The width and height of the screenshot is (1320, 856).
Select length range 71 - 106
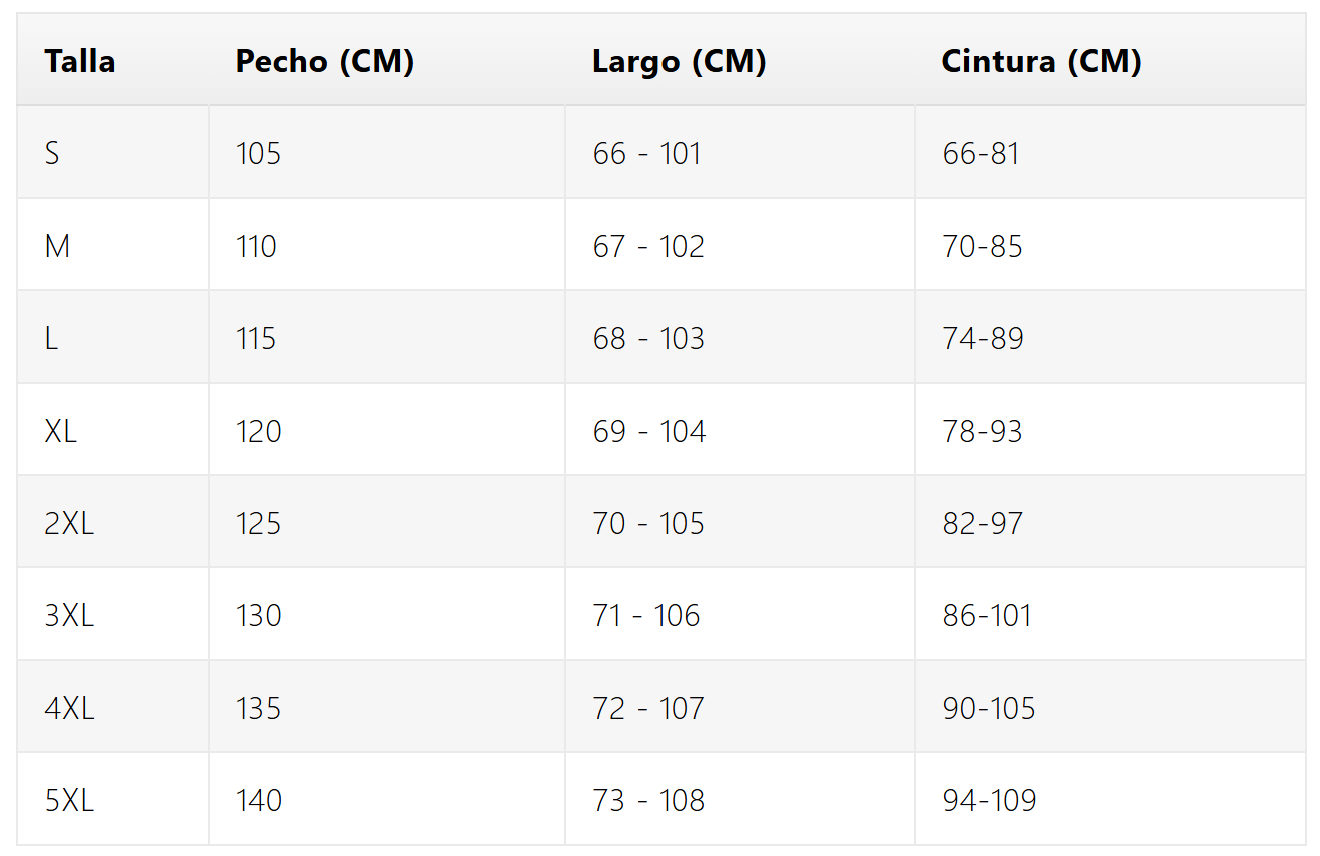[x=646, y=615]
